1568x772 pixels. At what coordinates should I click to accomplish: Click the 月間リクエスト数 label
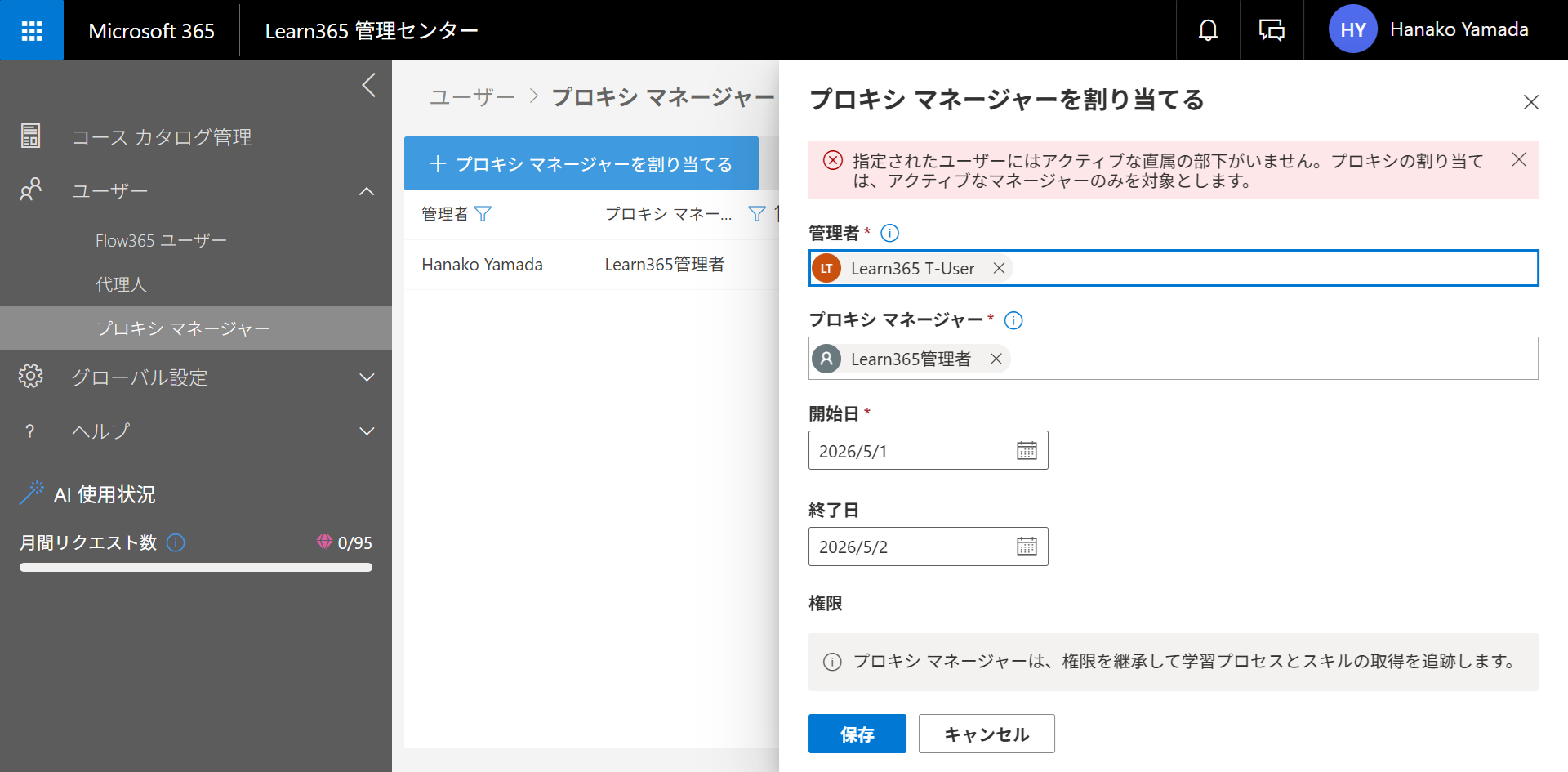[x=88, y=542]
